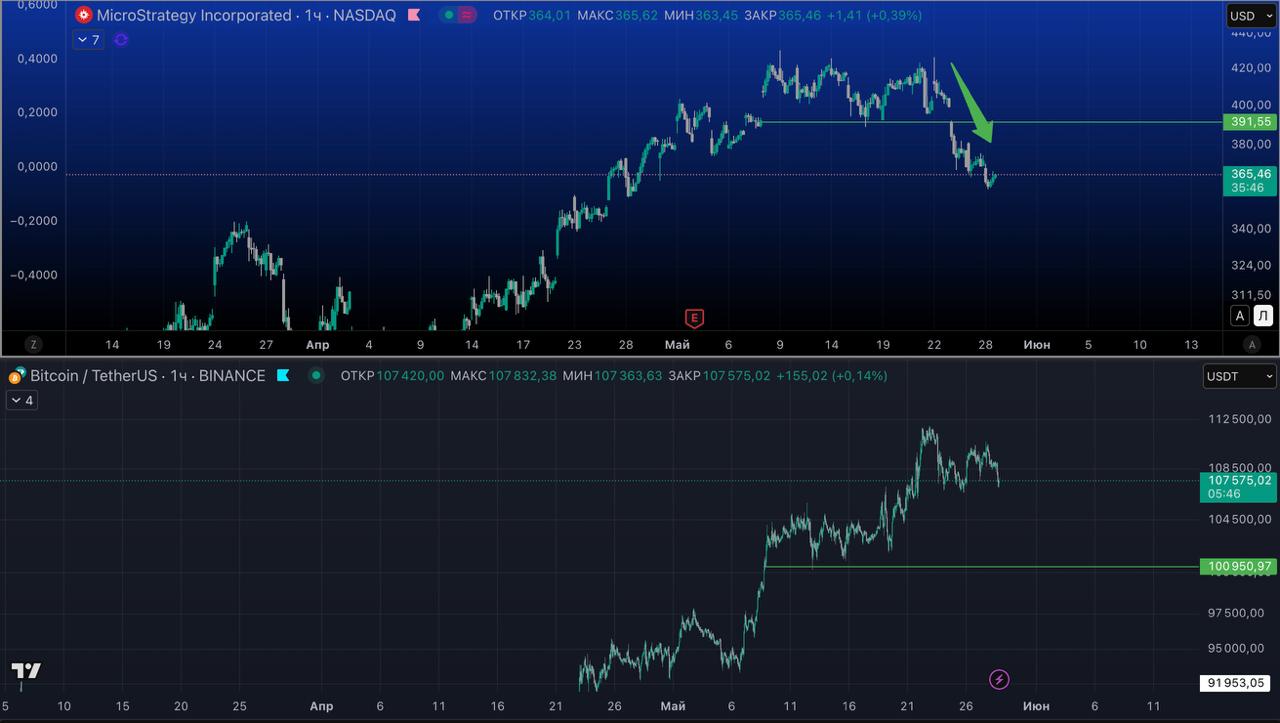The height and width of the screenshot is (723, 1280).
Task: Click the МИН value 107 363,63
Action: 628,376
